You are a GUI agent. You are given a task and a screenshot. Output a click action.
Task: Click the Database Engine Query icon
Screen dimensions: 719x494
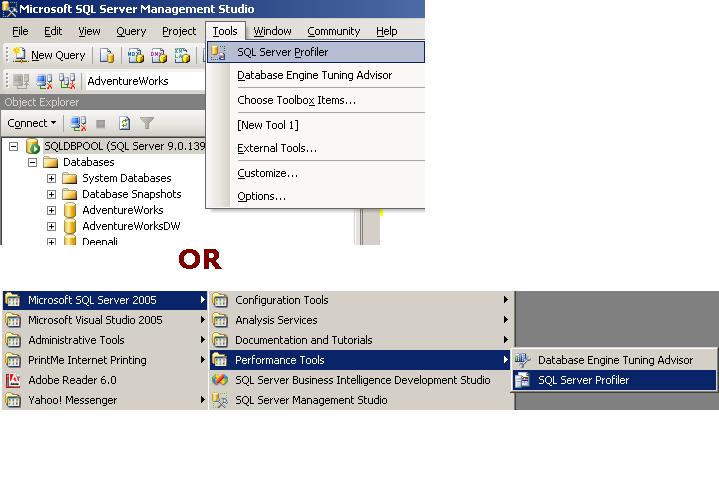(x=107, y=55)
